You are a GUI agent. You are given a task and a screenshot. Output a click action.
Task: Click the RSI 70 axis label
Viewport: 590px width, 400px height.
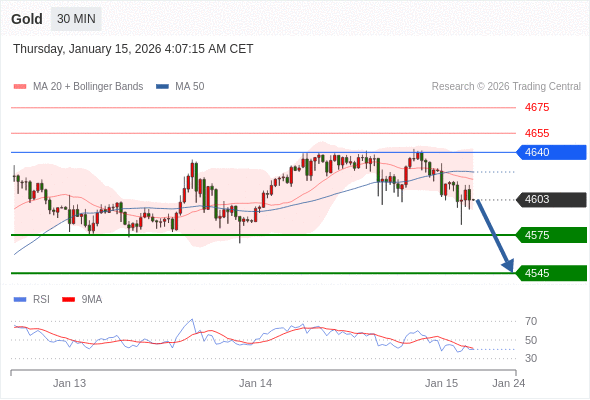(531, 321)
